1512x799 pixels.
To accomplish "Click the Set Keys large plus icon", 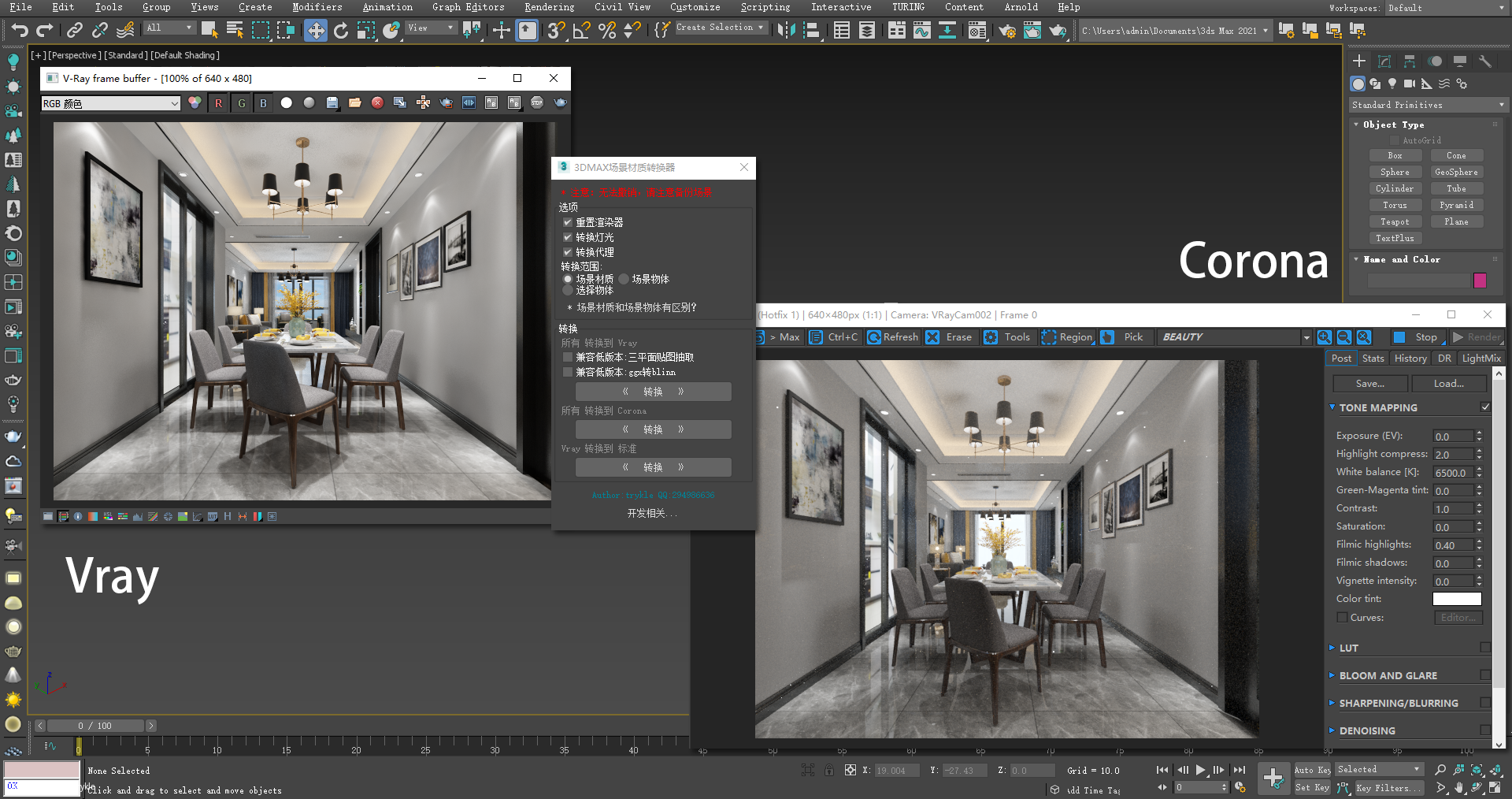I will [x=1273, y=779].
